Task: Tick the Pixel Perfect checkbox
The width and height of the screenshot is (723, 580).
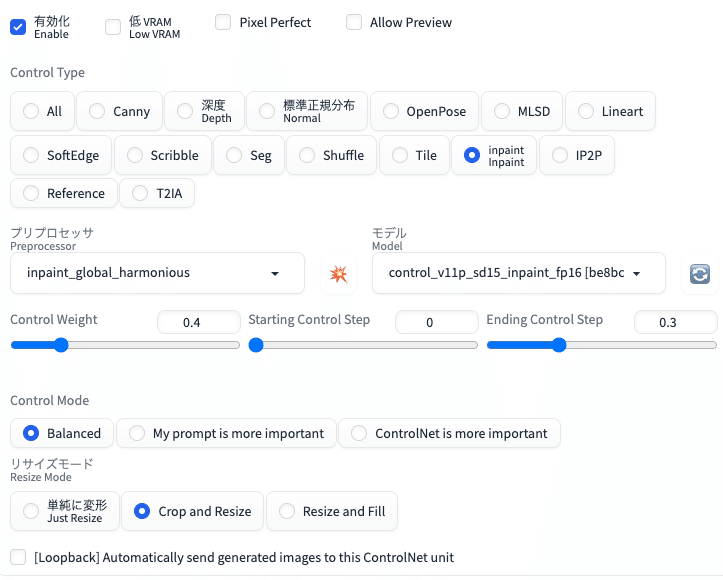Action: [223, 22]
